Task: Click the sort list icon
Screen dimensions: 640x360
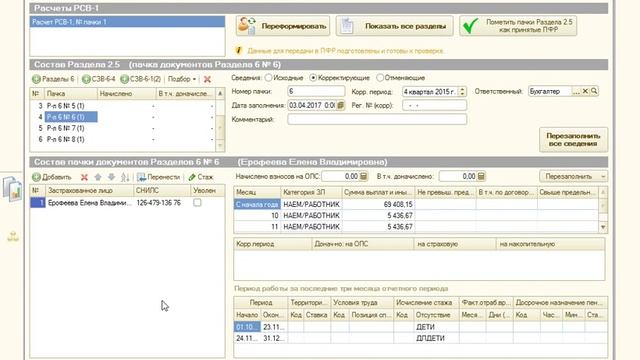Action: click(x=125, y=177)
